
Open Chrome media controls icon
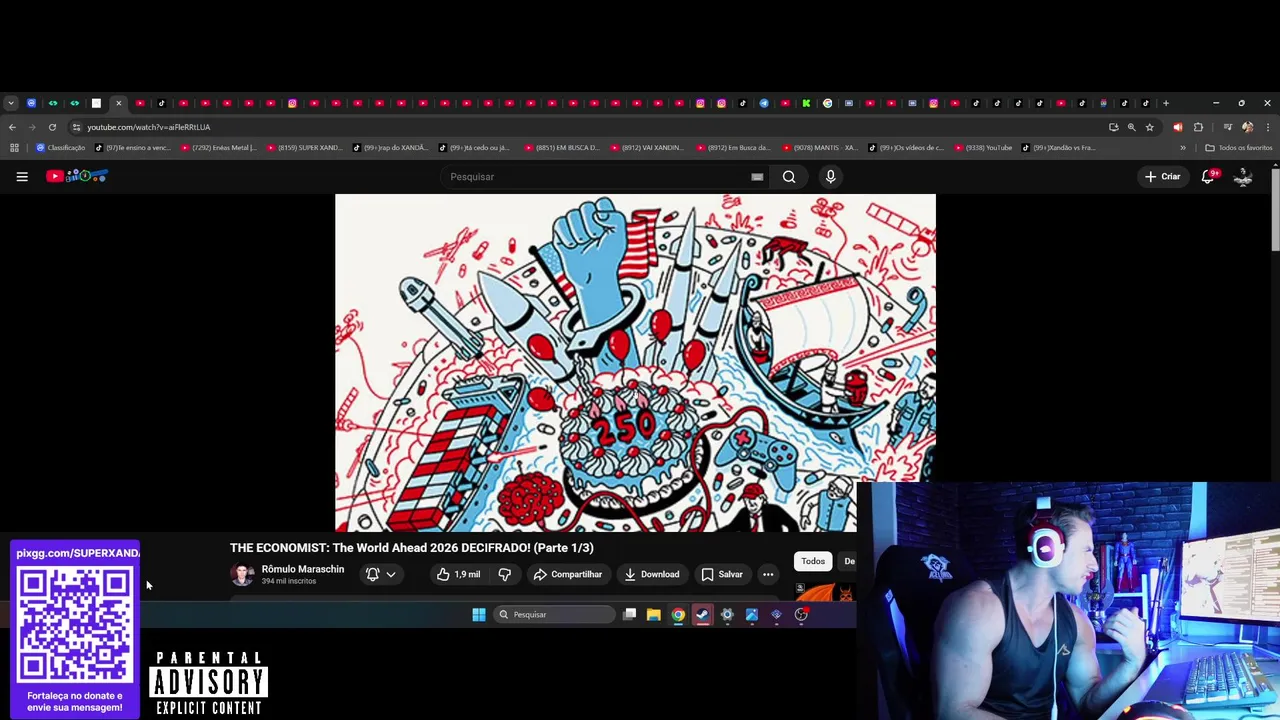[x=1228, y=127]
